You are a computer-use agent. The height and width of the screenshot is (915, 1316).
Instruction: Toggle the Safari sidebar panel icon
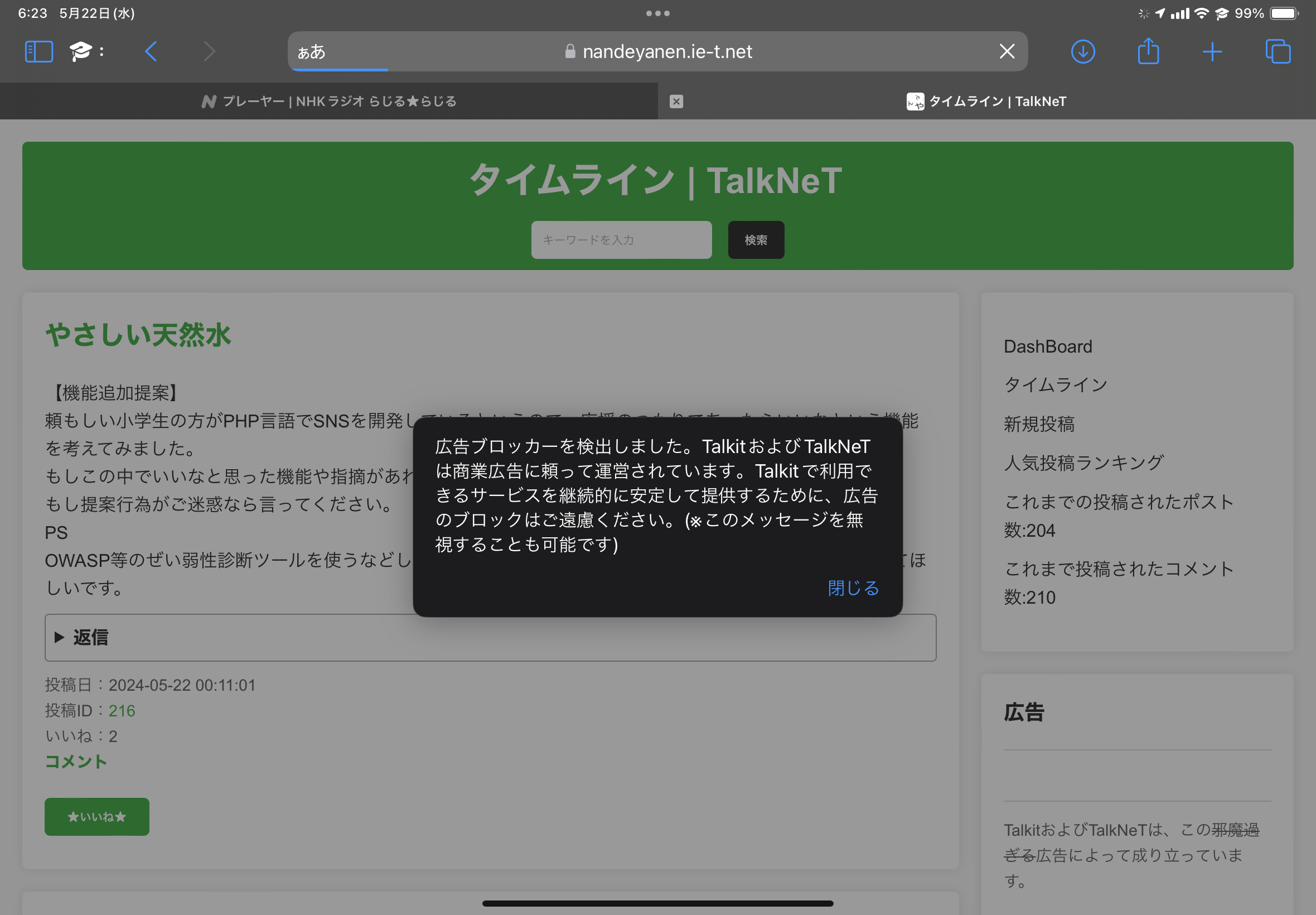click(39, 51)
